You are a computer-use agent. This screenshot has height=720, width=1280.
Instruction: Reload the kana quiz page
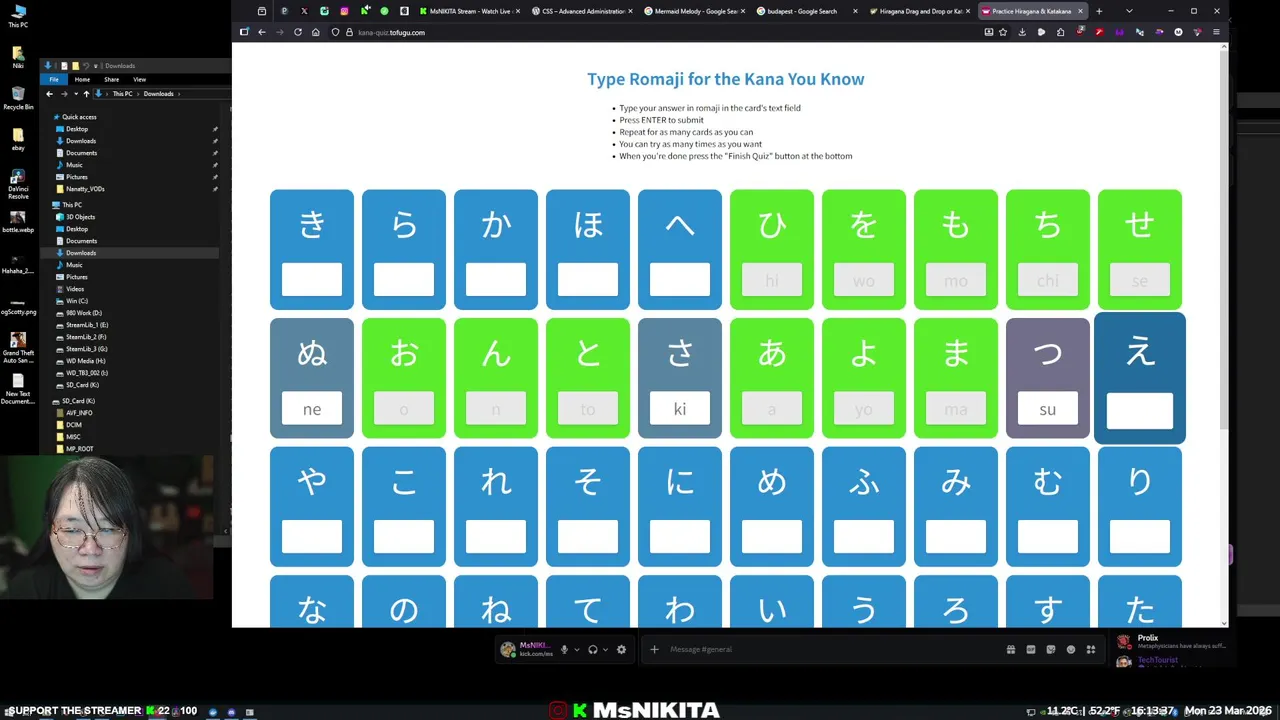(298, 32)
